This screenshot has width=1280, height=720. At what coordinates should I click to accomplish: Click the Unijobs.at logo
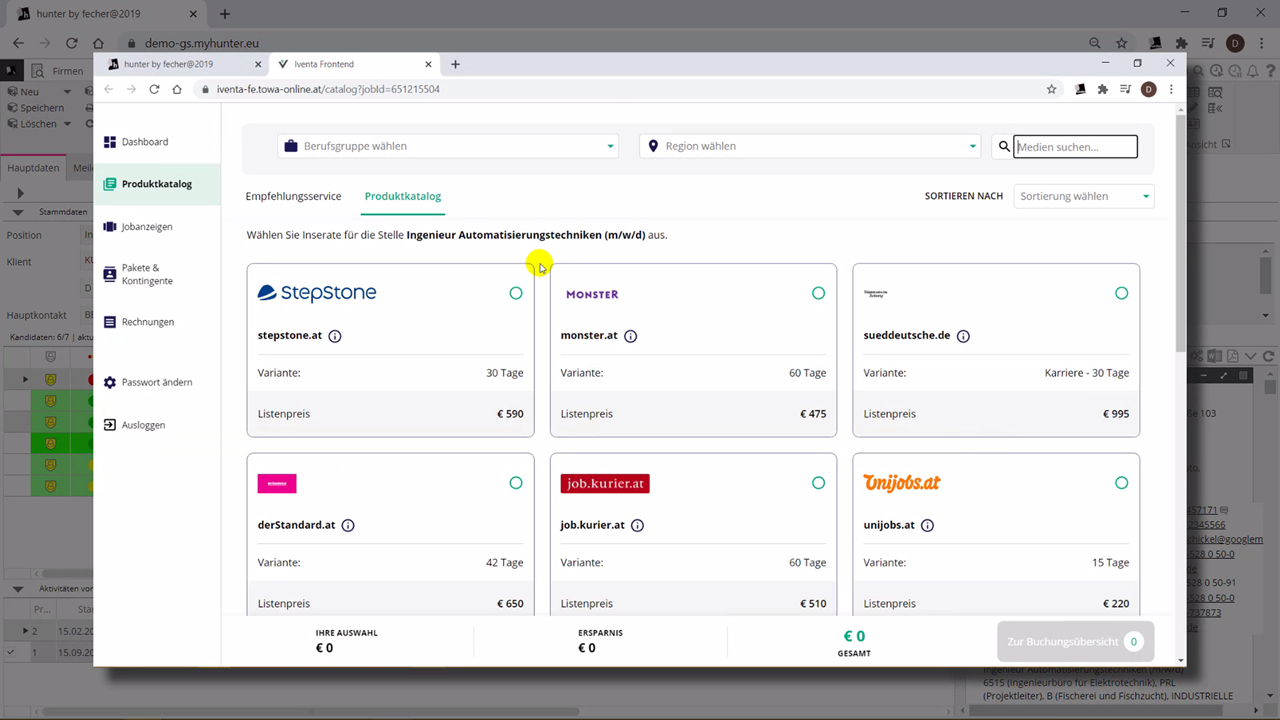point(902,483)
